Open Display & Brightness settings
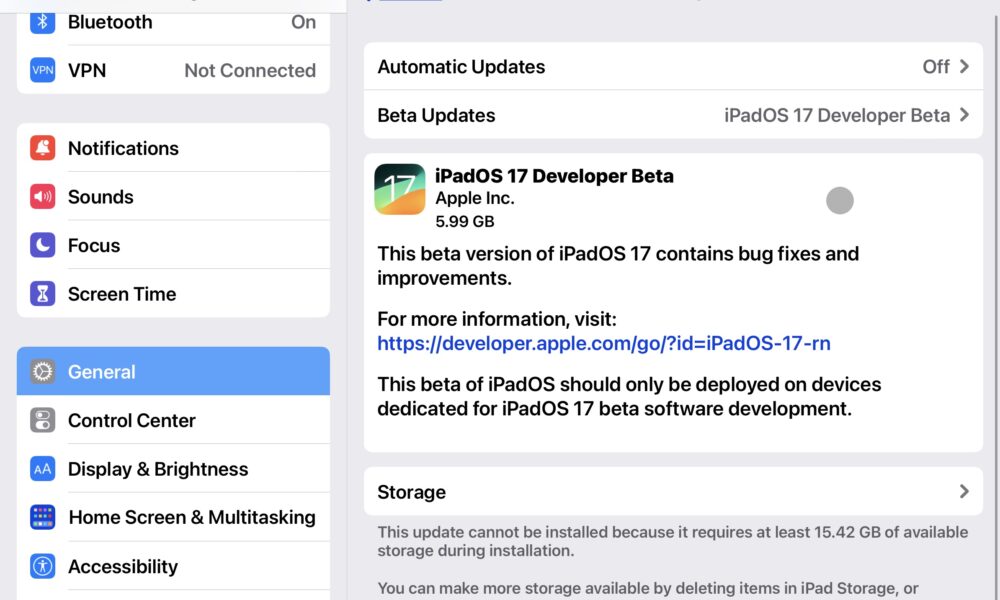 pos(173,469)
